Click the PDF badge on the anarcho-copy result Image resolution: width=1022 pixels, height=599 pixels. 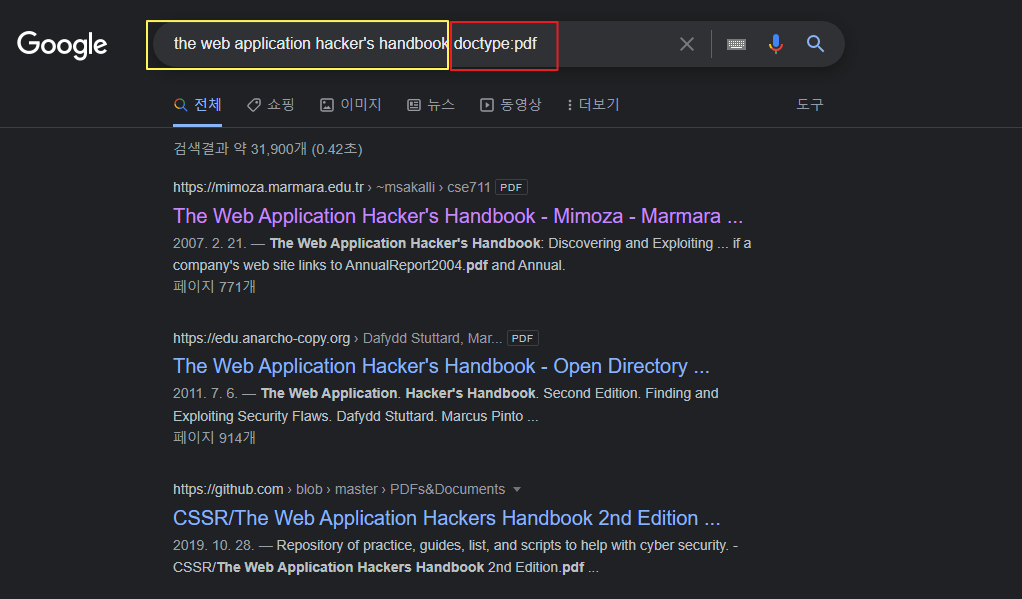pyautogui.click(x=523, y=338)
